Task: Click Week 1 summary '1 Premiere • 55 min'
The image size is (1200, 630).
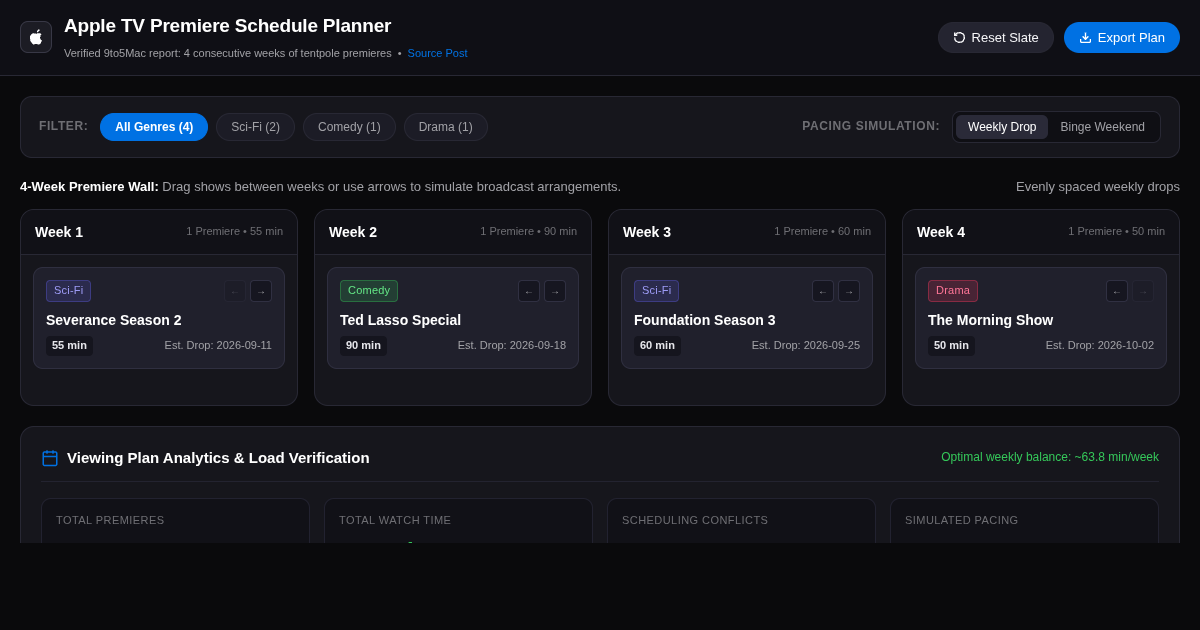Action: click(x=234, y=231)
